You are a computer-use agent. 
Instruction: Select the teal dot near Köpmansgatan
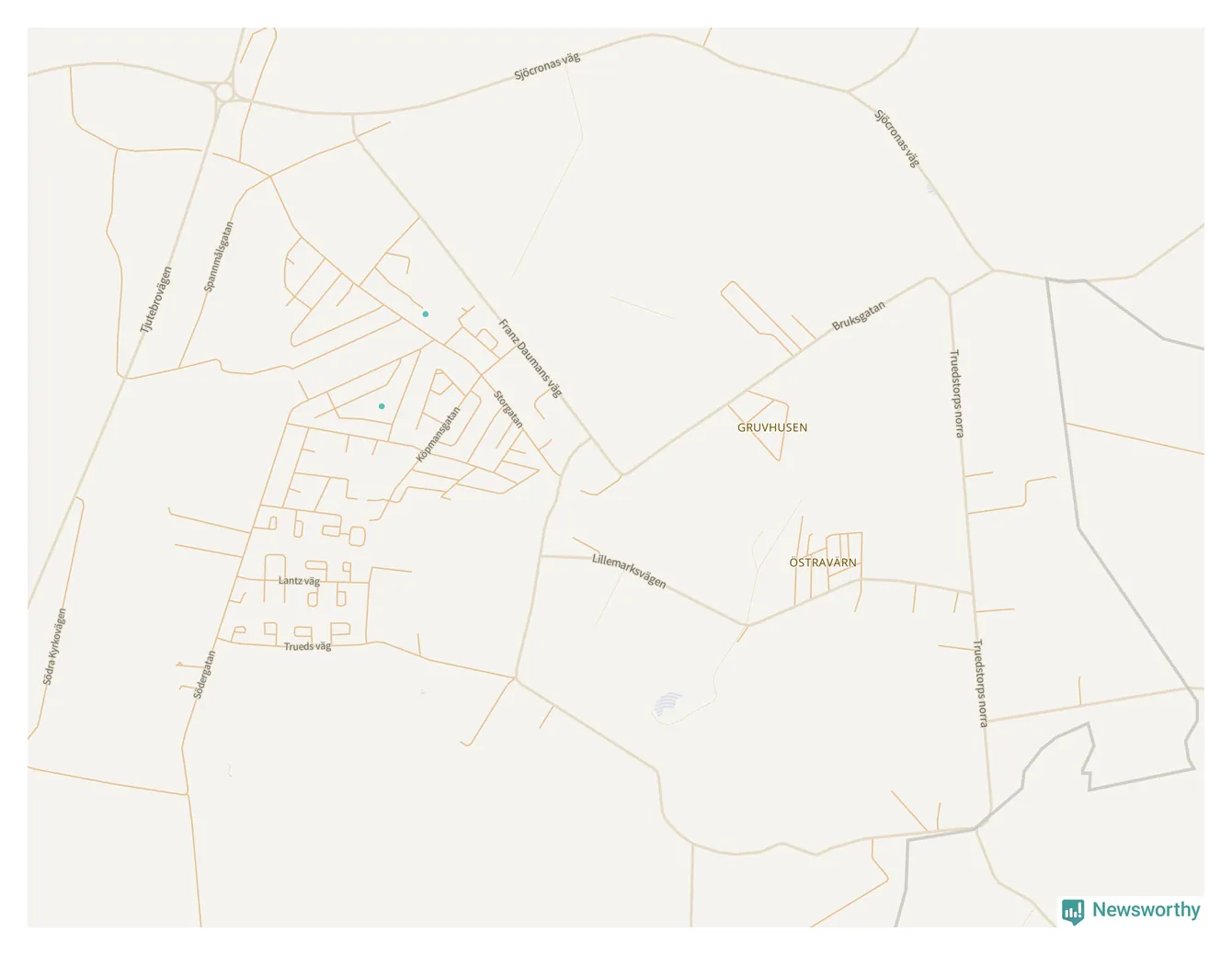(382, 406)
